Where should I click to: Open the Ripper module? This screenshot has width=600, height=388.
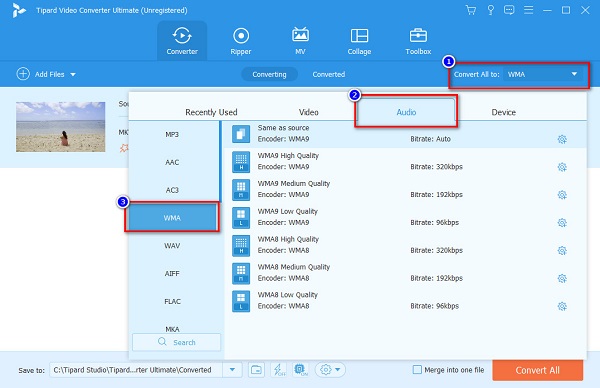click(241, 41)
